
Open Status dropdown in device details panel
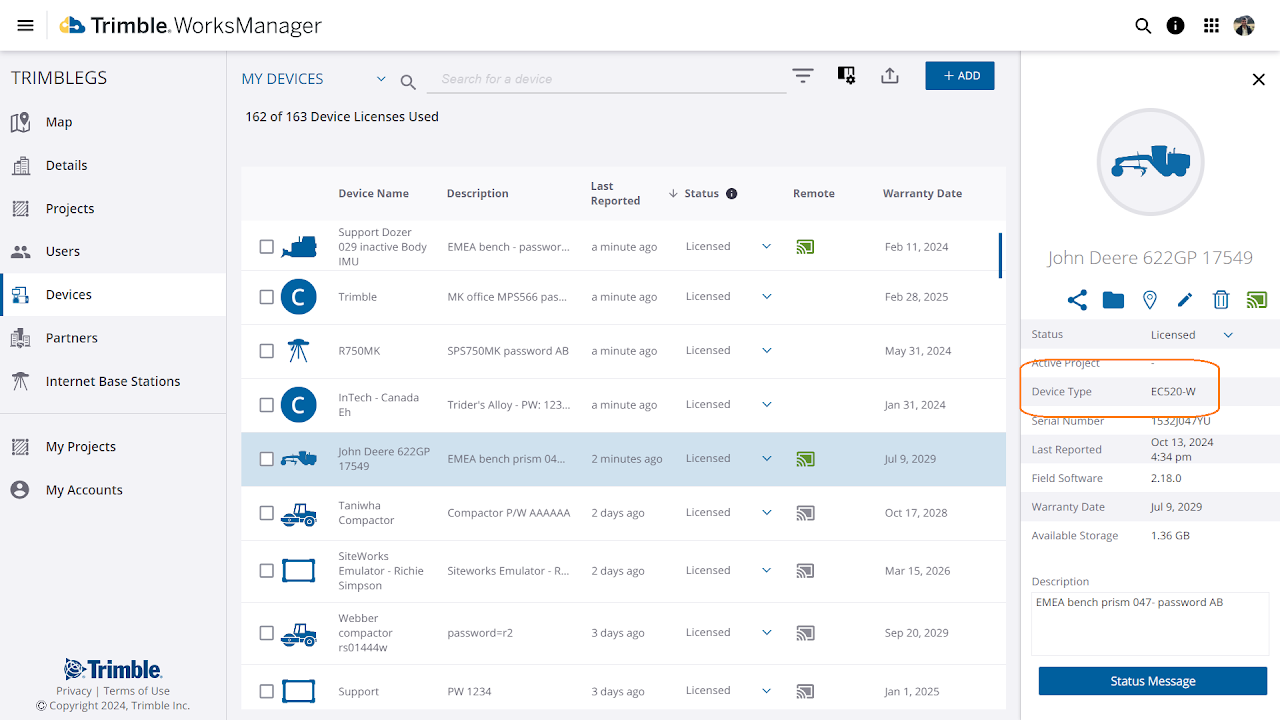[1228, 335]
